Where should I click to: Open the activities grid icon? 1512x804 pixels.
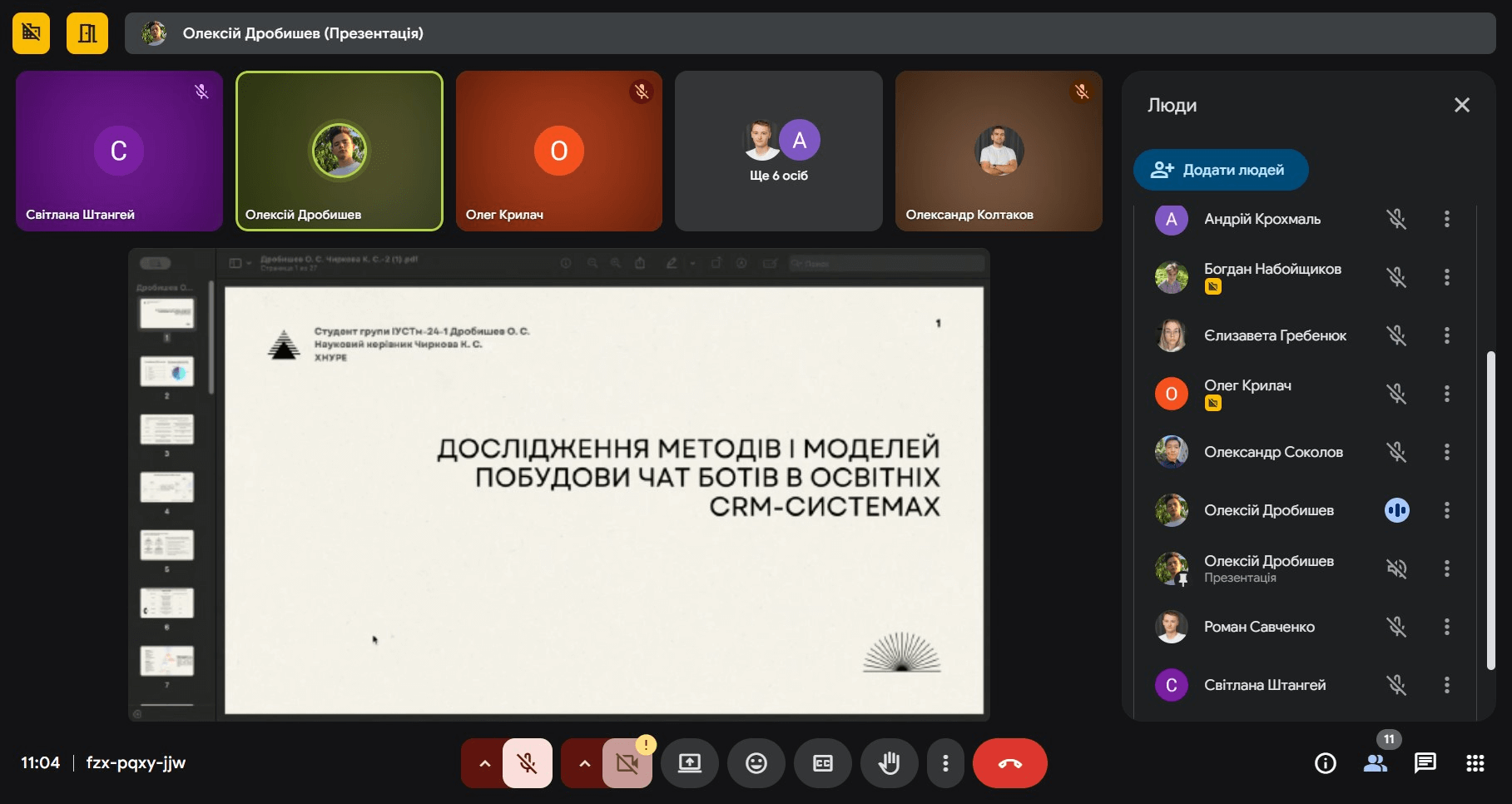[x=1475, y=763]
